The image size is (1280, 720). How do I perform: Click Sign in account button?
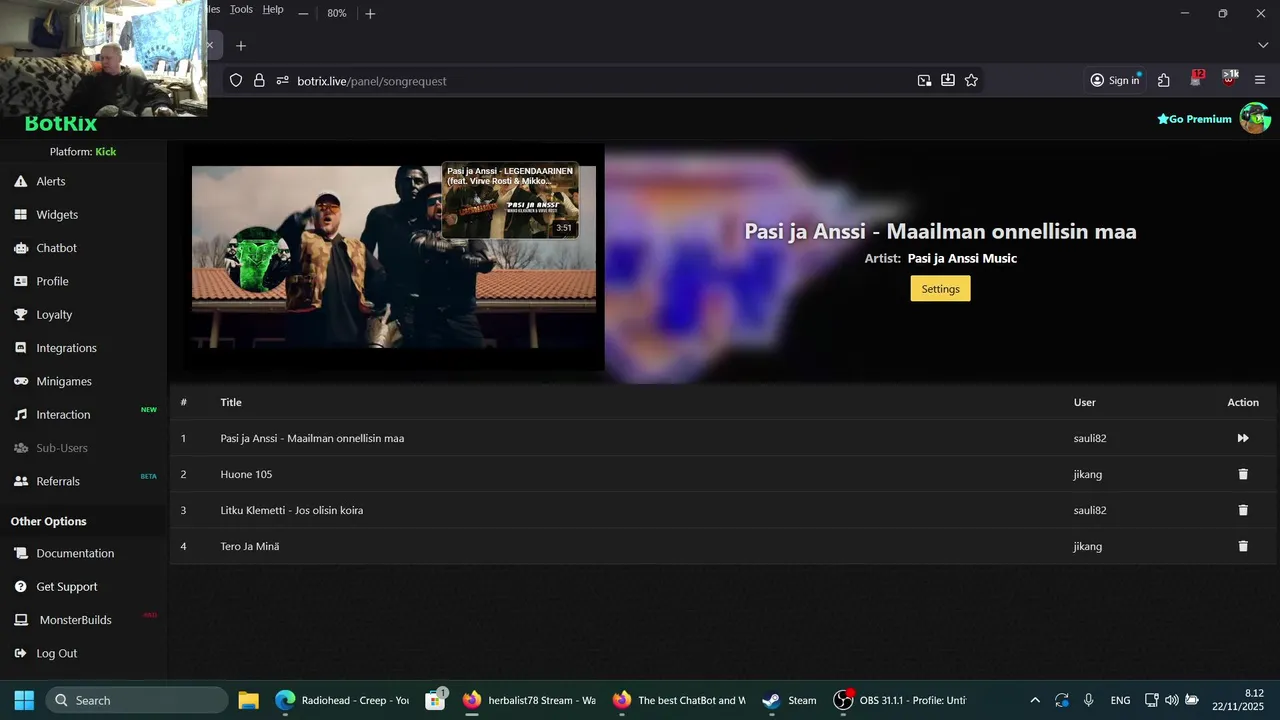pos(1115,80)
